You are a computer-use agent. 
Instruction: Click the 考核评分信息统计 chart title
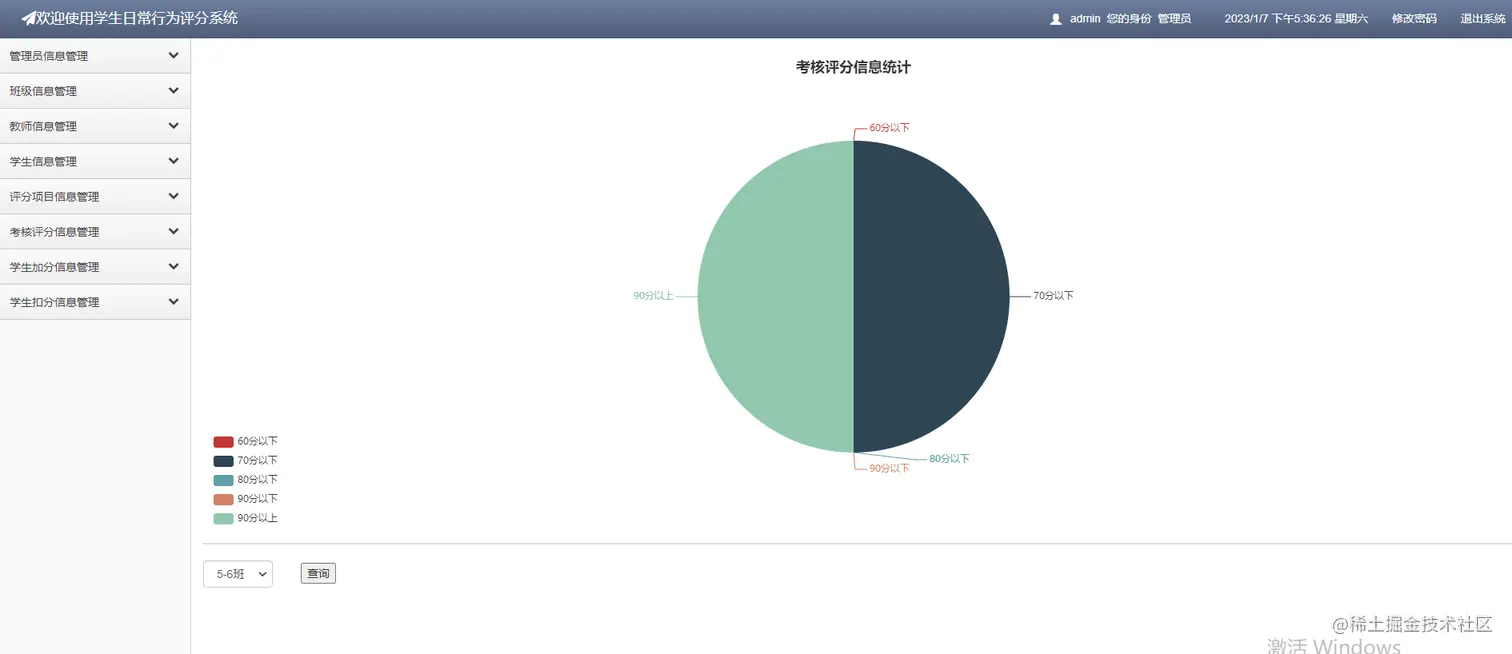tap(853, 67)
